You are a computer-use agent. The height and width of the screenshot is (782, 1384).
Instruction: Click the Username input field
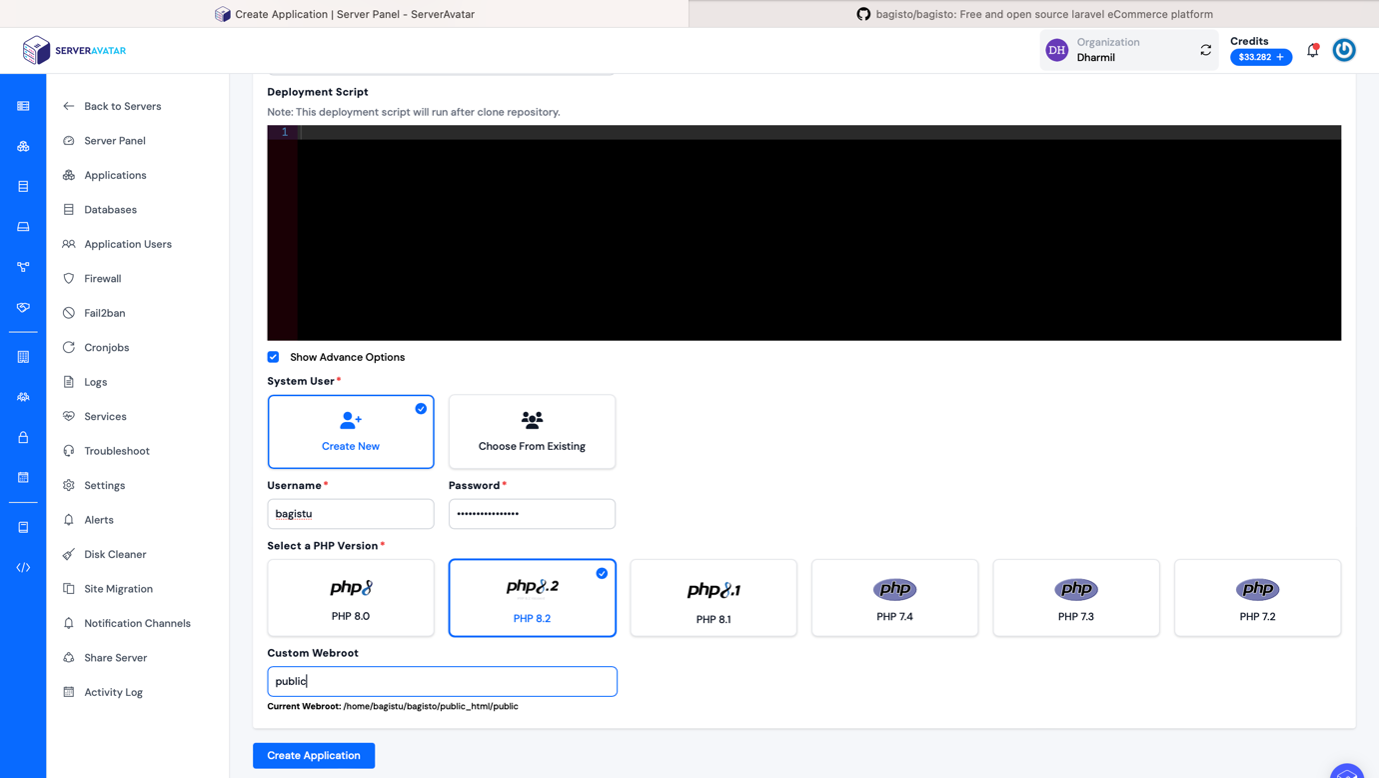pos(352,516)
